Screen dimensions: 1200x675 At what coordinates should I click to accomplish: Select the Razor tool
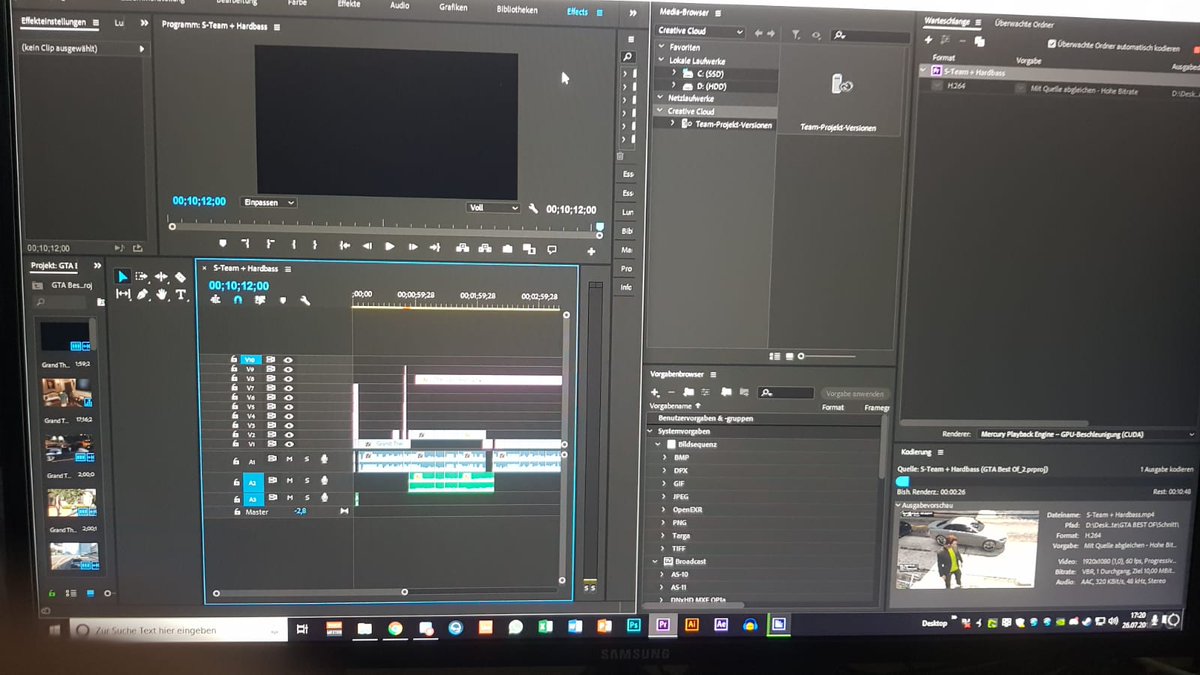tap(180, 277)
